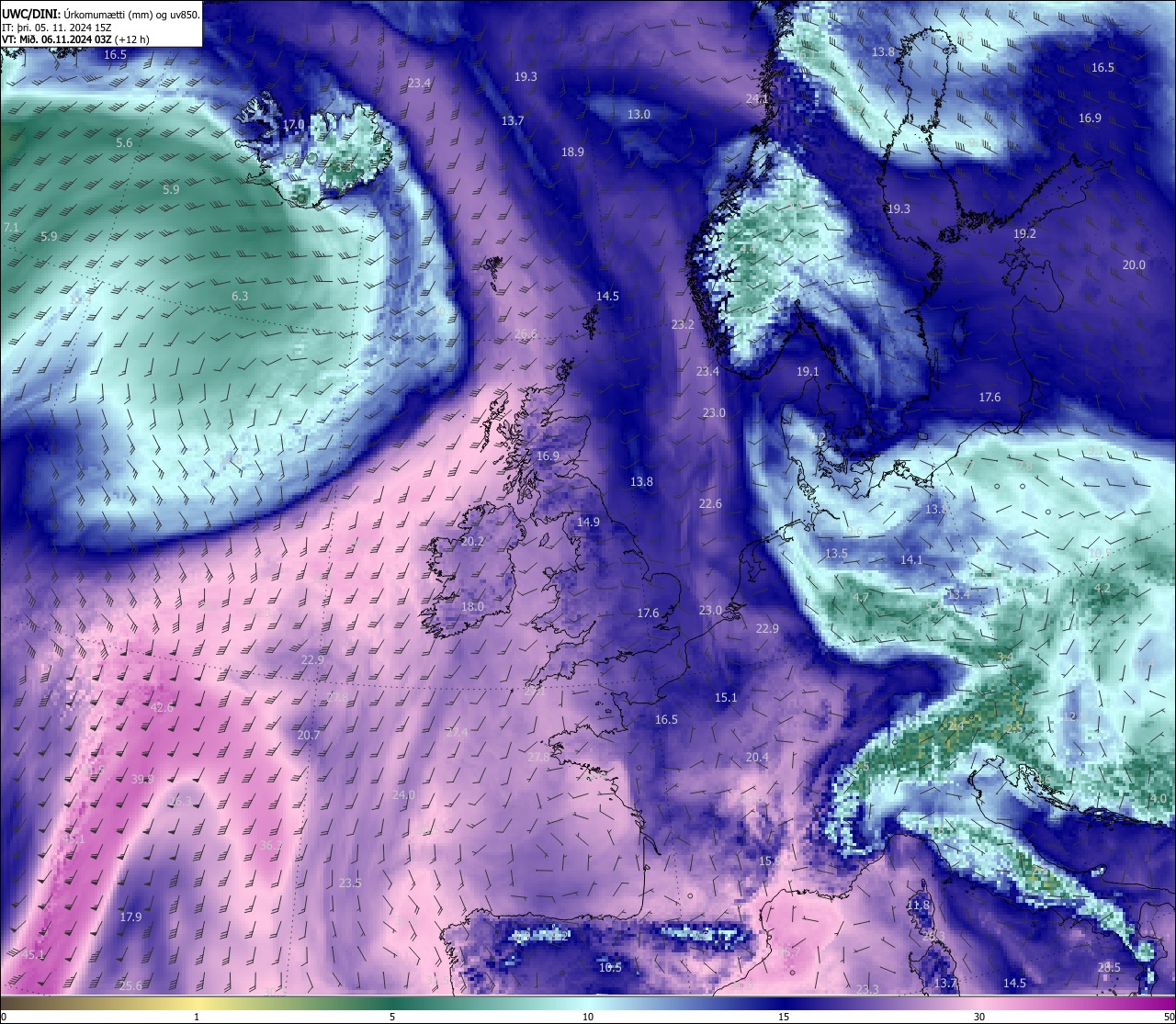Click the 22.6 value in the North Sea

(710, 503)
